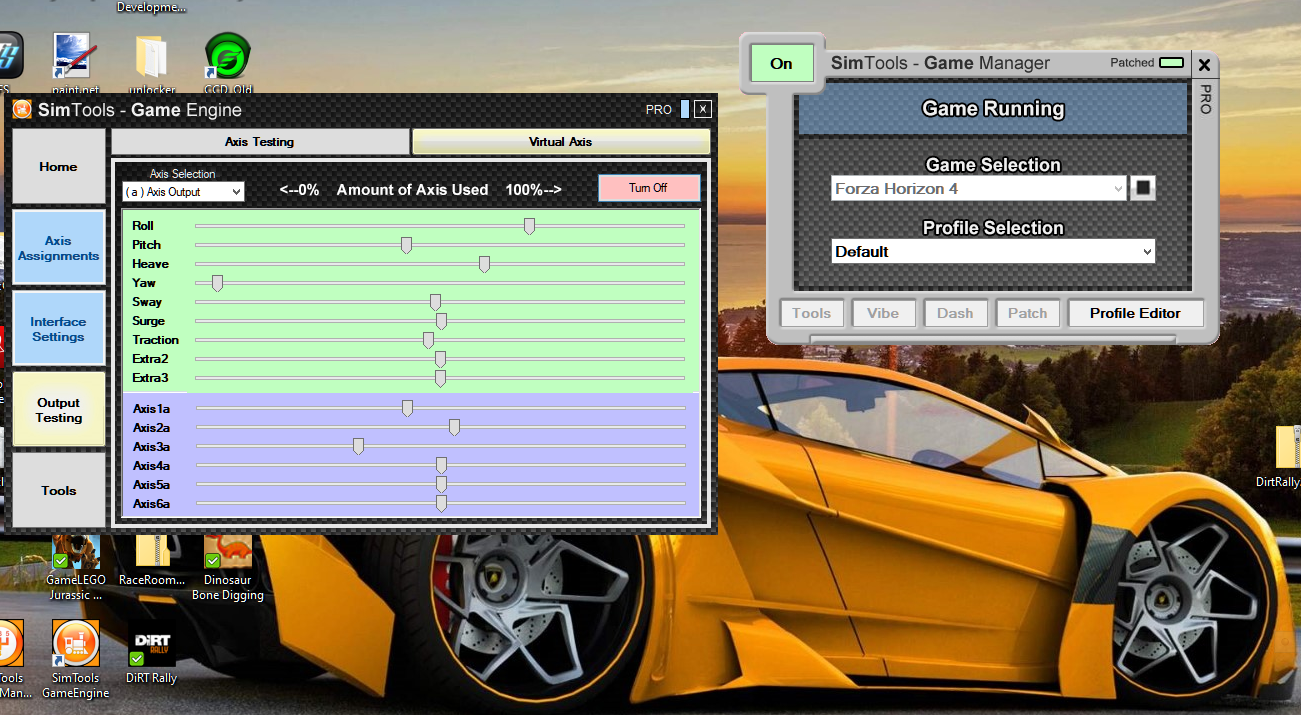Click the Game Running status banner
Screen dimensions: 1301x715
[993, 108]
